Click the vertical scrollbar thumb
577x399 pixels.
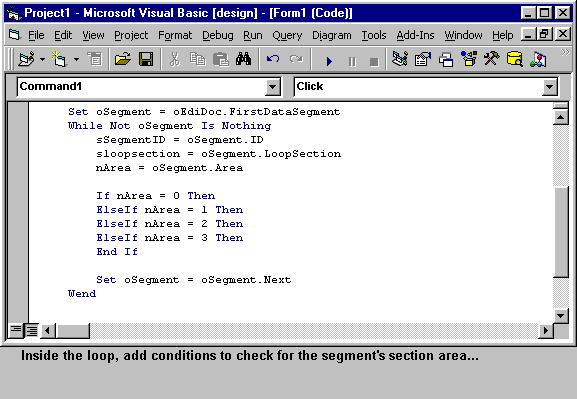(x=561, y=232)
